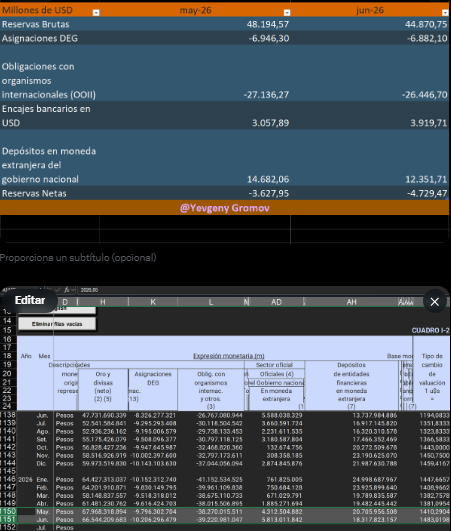Click the value -6.946,30

pyautogui.click(x=269, y=39)
